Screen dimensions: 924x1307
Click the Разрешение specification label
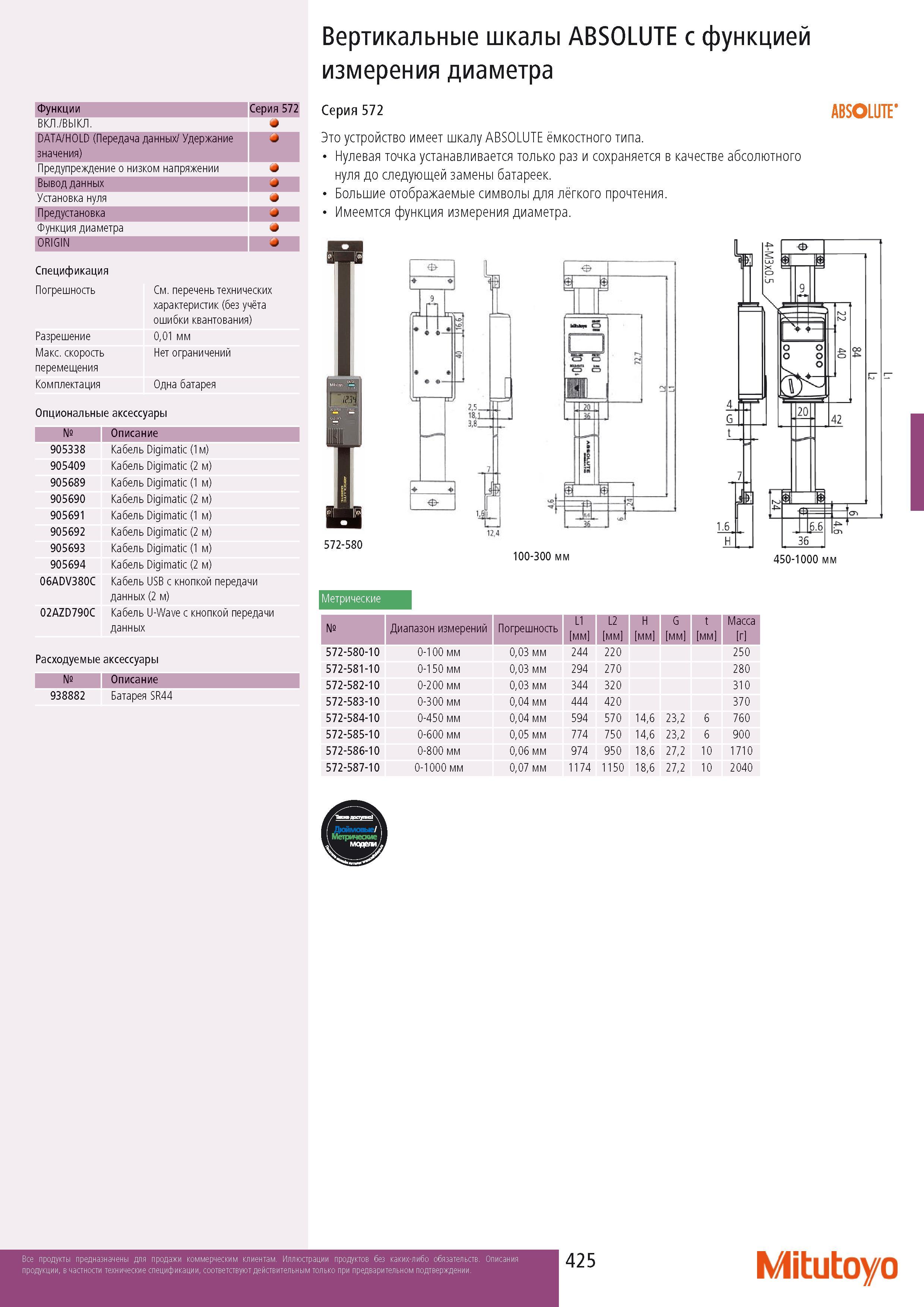point(63,336)
